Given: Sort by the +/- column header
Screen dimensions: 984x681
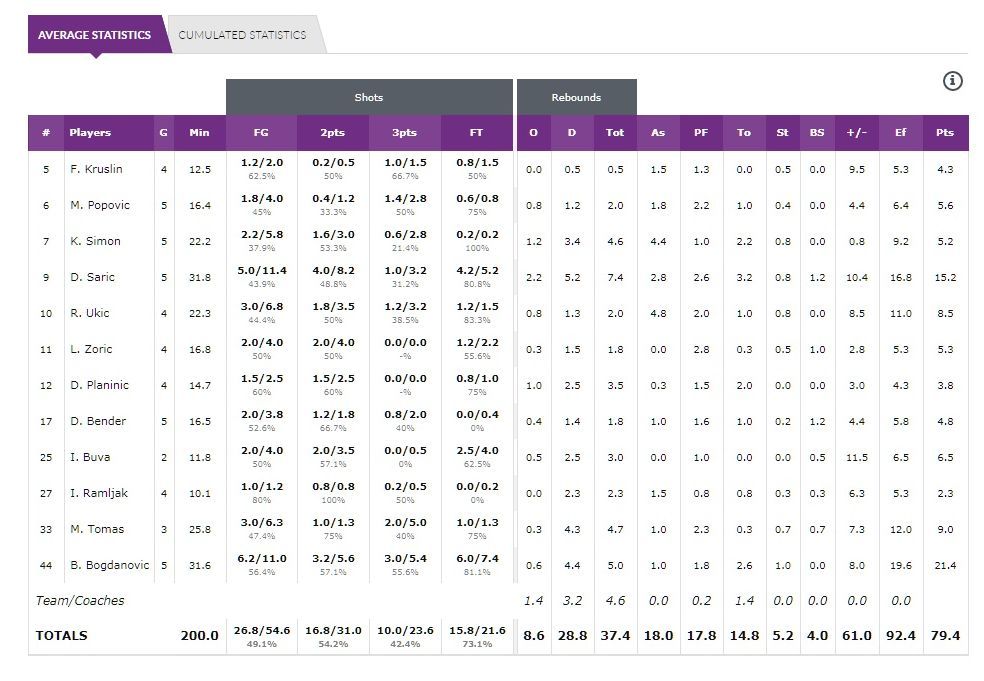Looking at the screenshot, I should click(x=856, y=133).
